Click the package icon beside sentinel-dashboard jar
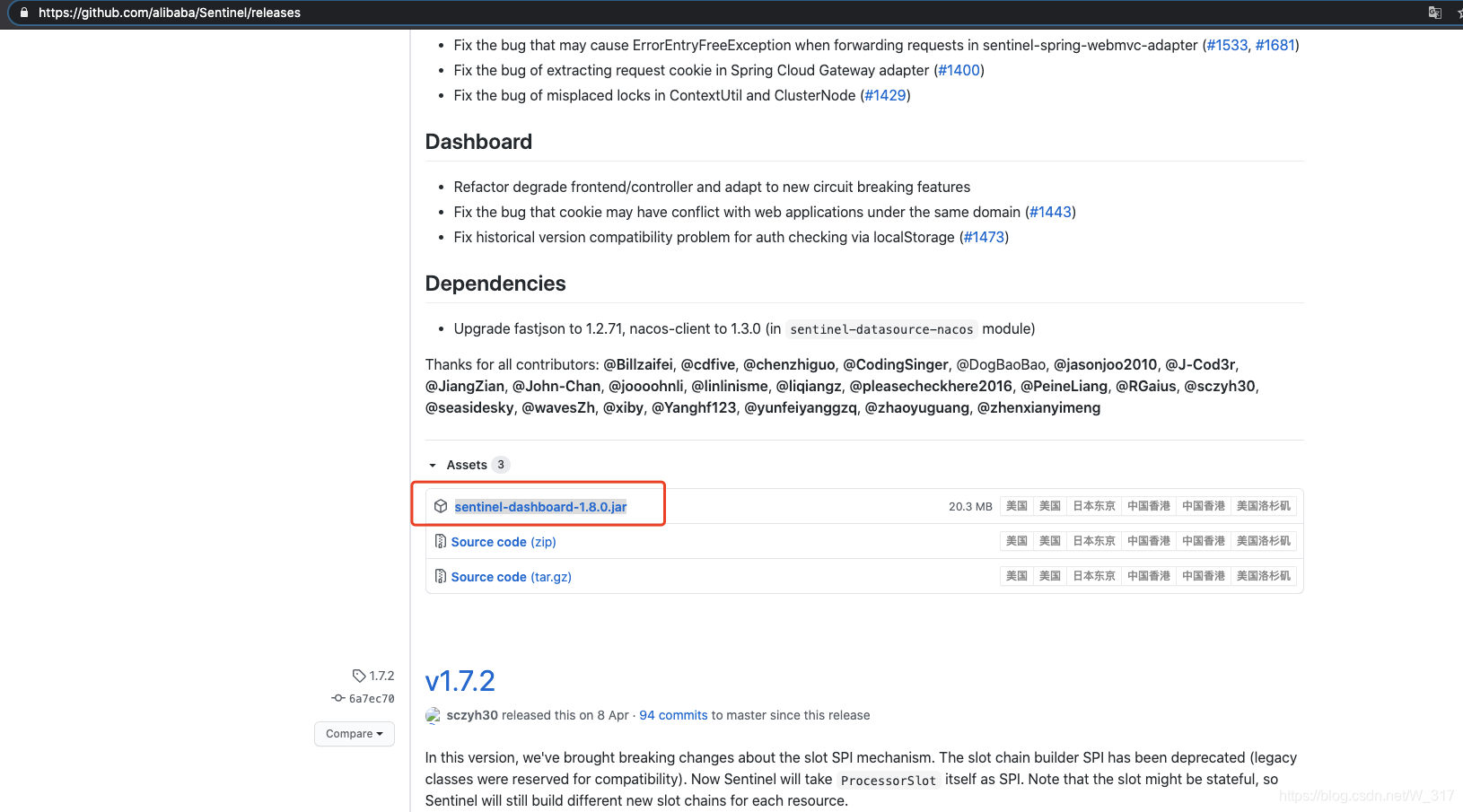1463x812 pixels. coord(441,506)
